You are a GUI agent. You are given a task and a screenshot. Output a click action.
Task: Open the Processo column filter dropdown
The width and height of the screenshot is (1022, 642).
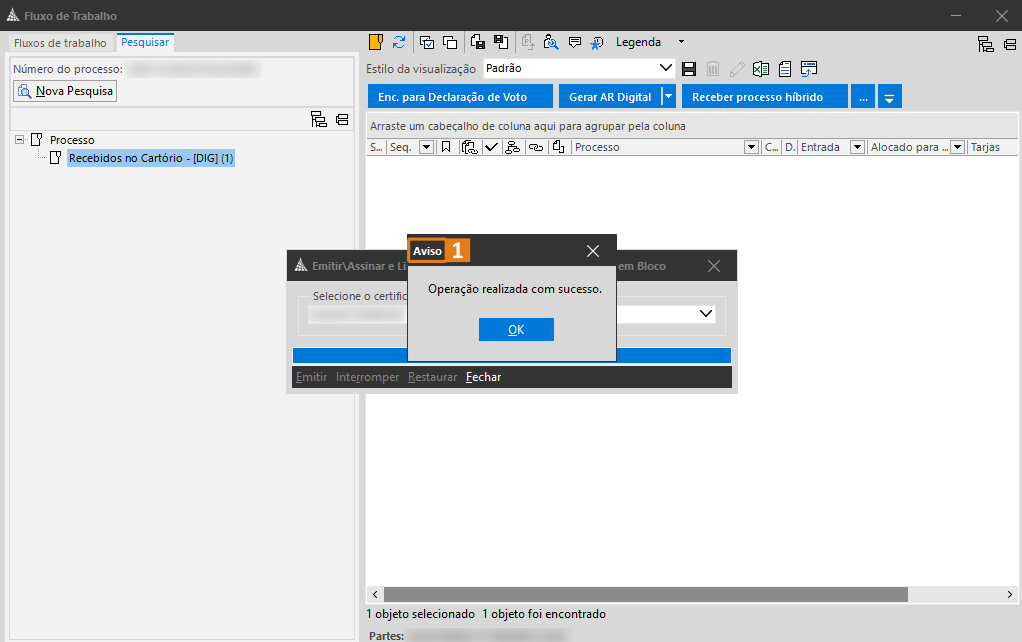coord(752,147)
